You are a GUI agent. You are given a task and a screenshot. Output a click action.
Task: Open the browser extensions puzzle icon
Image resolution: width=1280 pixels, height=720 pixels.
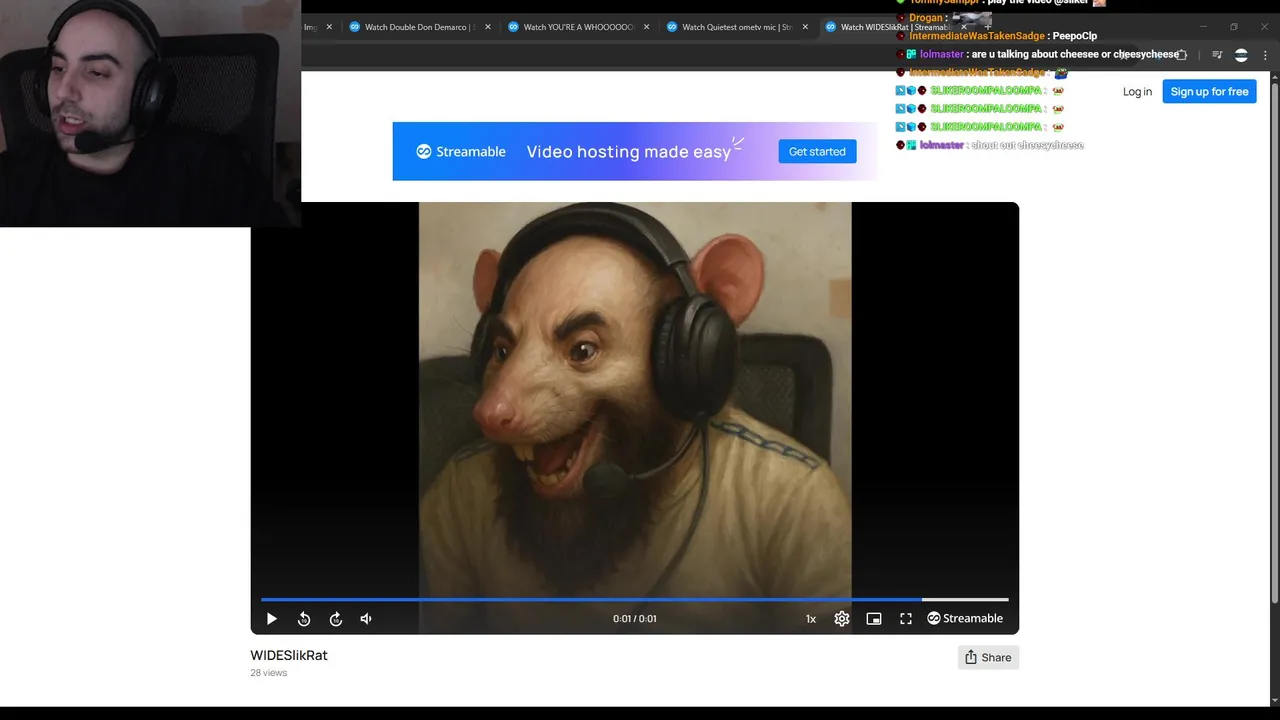tap(1182, 55)
